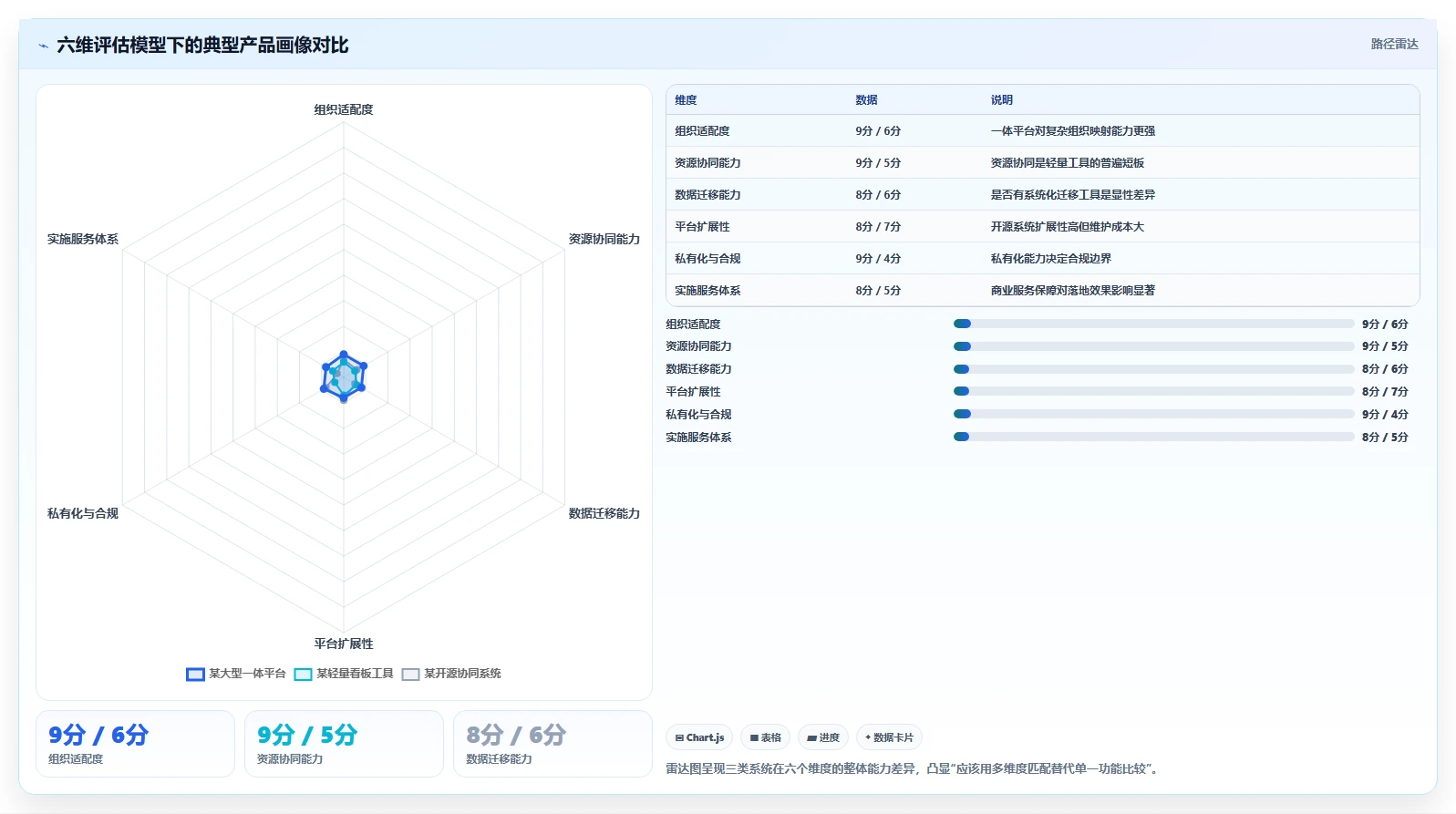Select the 私有化与合规 progress bar
Screen dimensions: 1456x814
point(1153,414)
